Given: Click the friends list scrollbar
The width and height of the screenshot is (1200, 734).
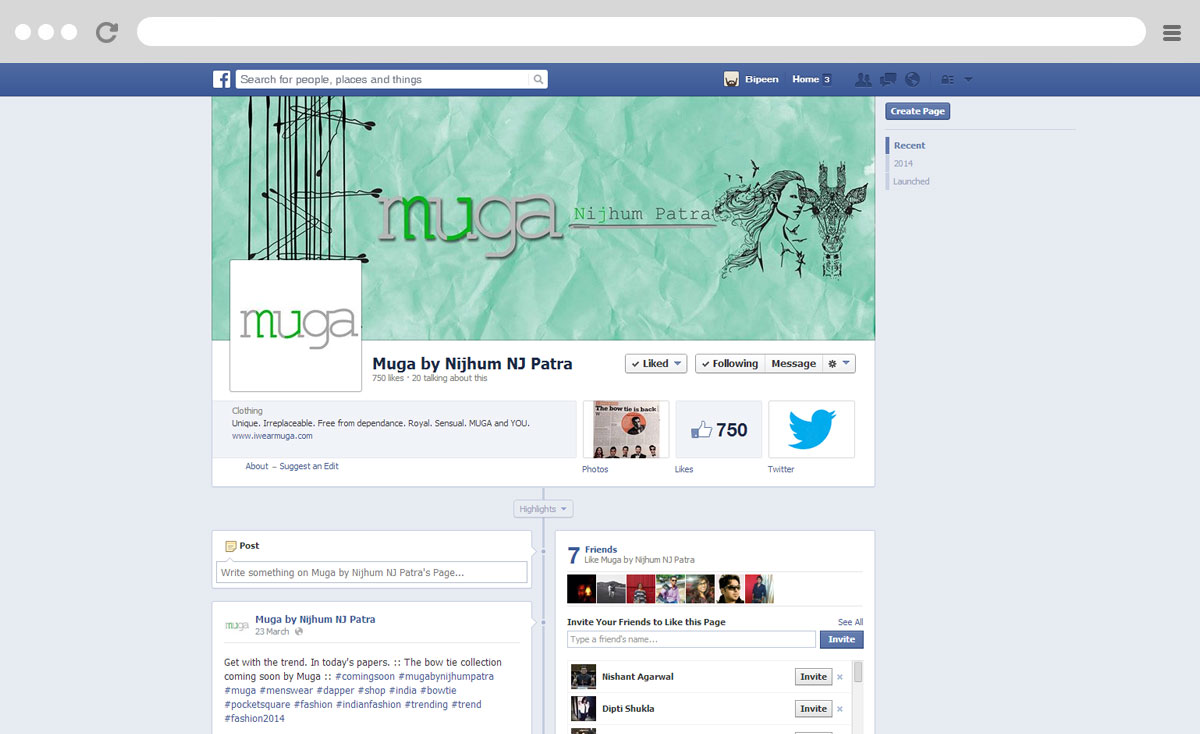Looking at the screenshot, I should [x=858, y=672].
